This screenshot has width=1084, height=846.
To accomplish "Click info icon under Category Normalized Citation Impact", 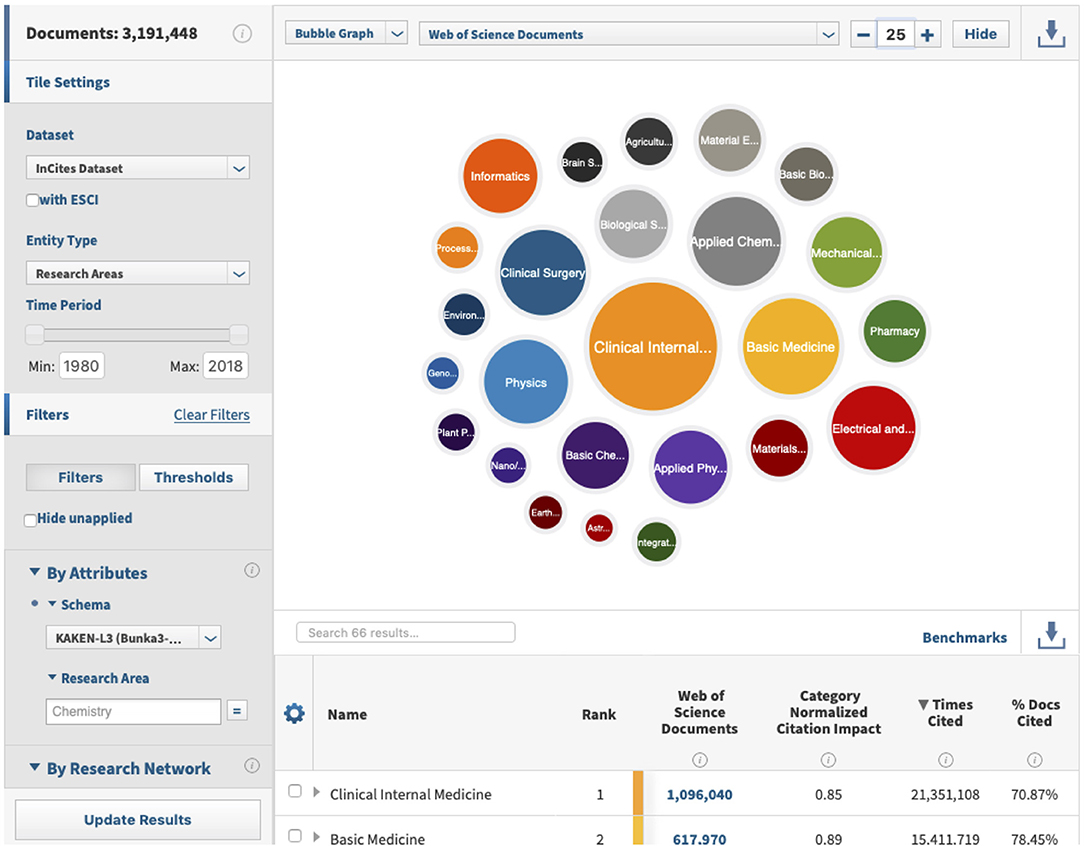I will pos(828,760).
